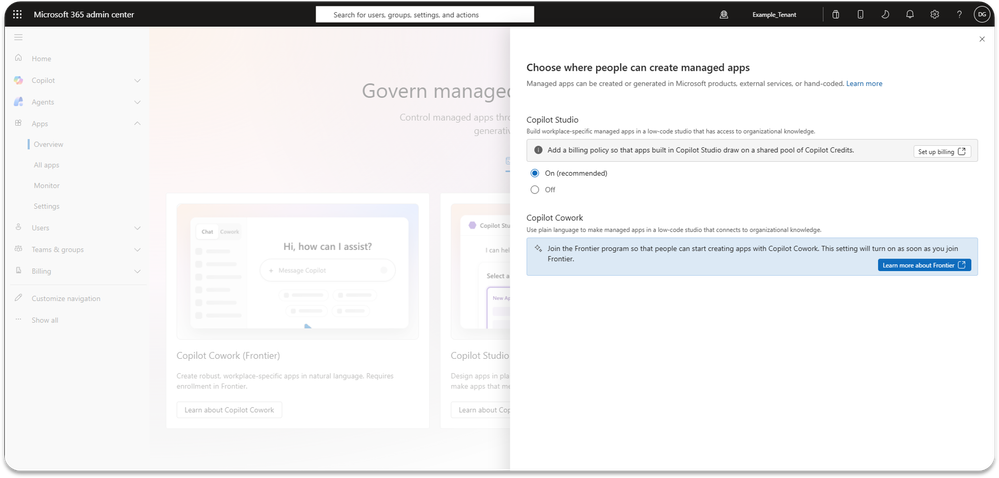The width and height of the screenshot is (999, 478).
Task: Click Learn about Copilot Cowork button
Action: click(229, 410)
